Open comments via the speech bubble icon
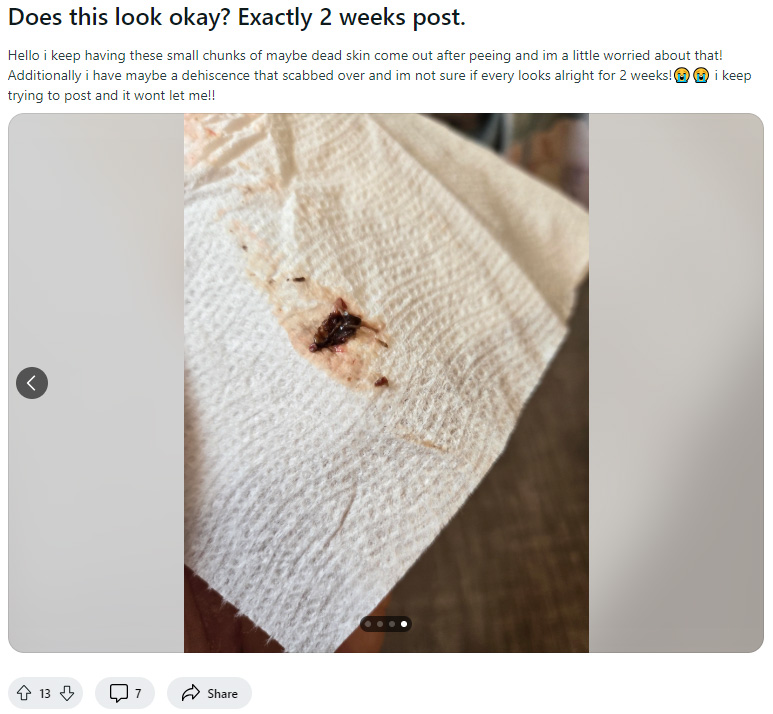The image size is (773, 714). (118, 693)
